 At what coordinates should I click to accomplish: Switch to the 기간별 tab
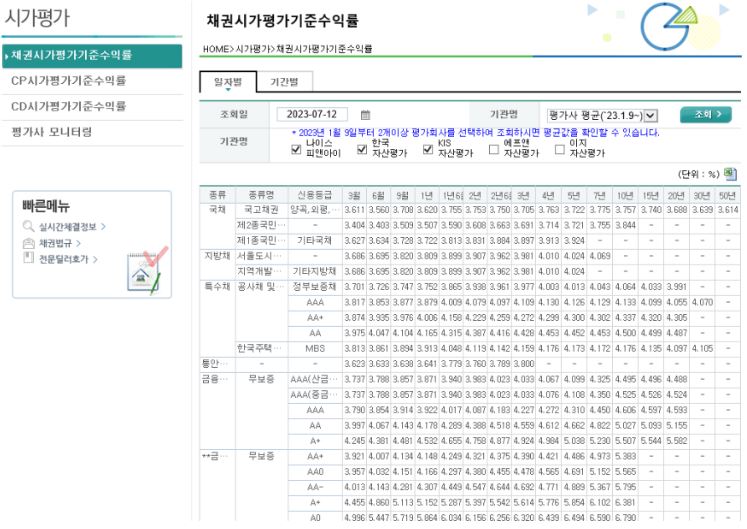click(x=284, y=82)
